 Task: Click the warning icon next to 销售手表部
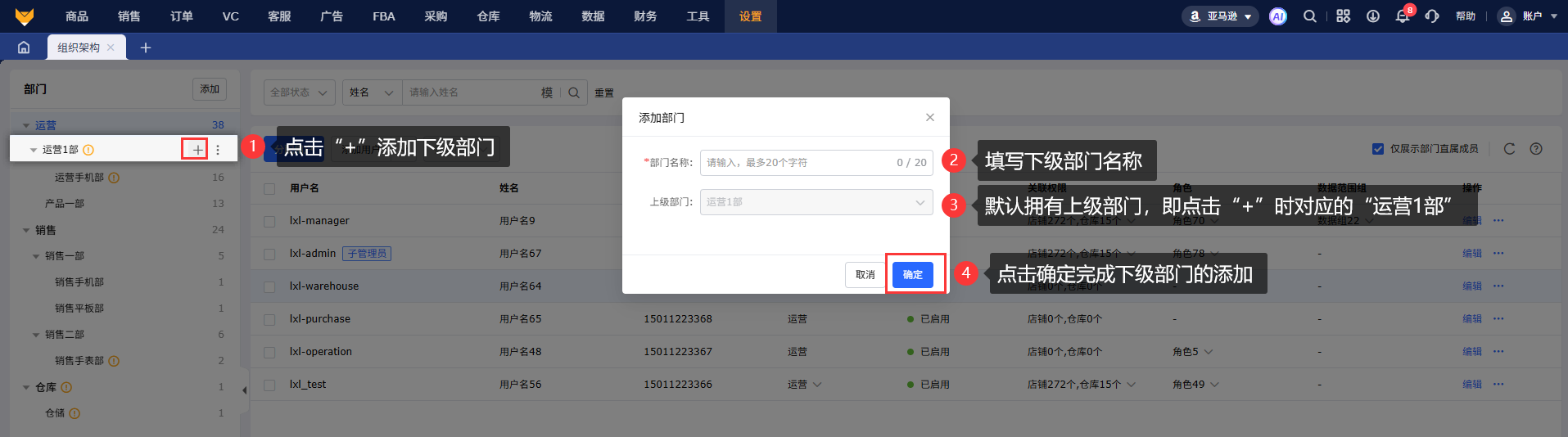[x=114, y=361]
